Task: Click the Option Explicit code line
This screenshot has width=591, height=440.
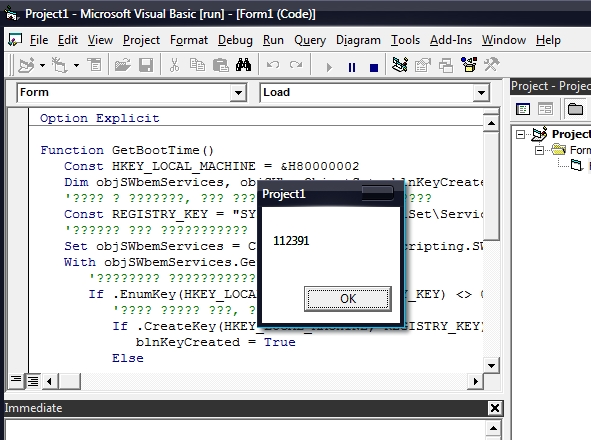Action: coord(100,118)
